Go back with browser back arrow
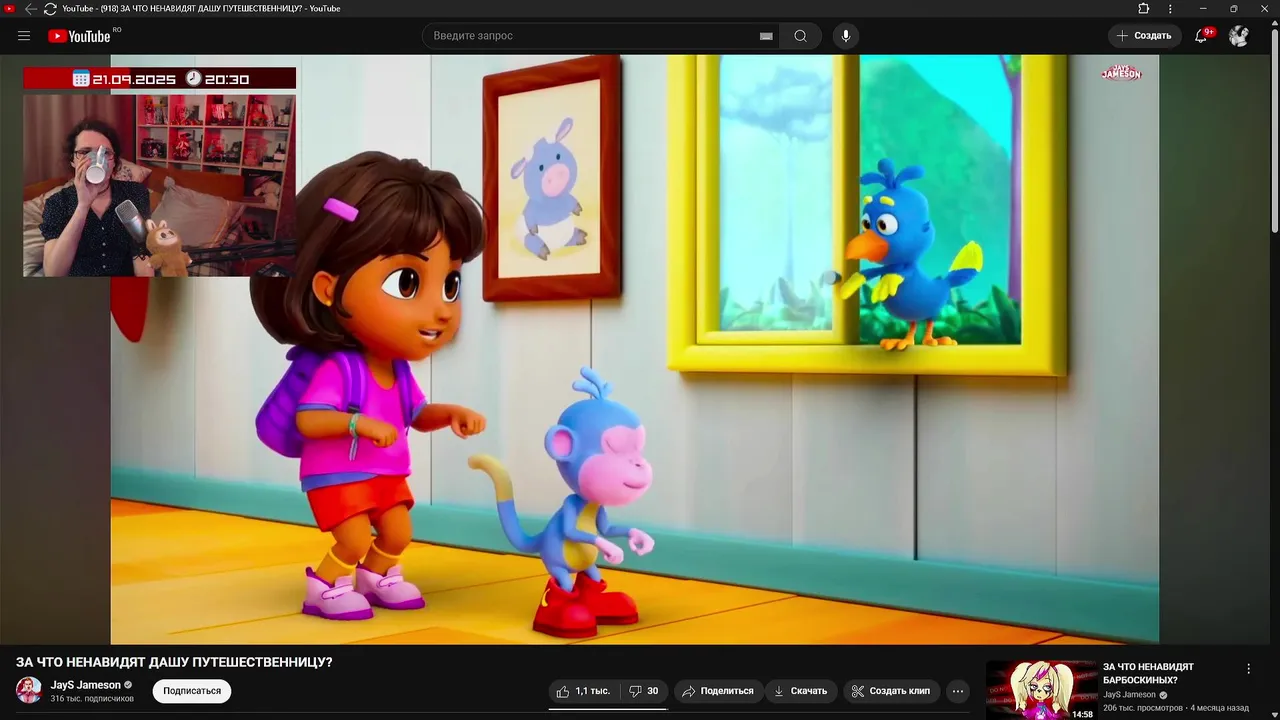 pos(30,9)
